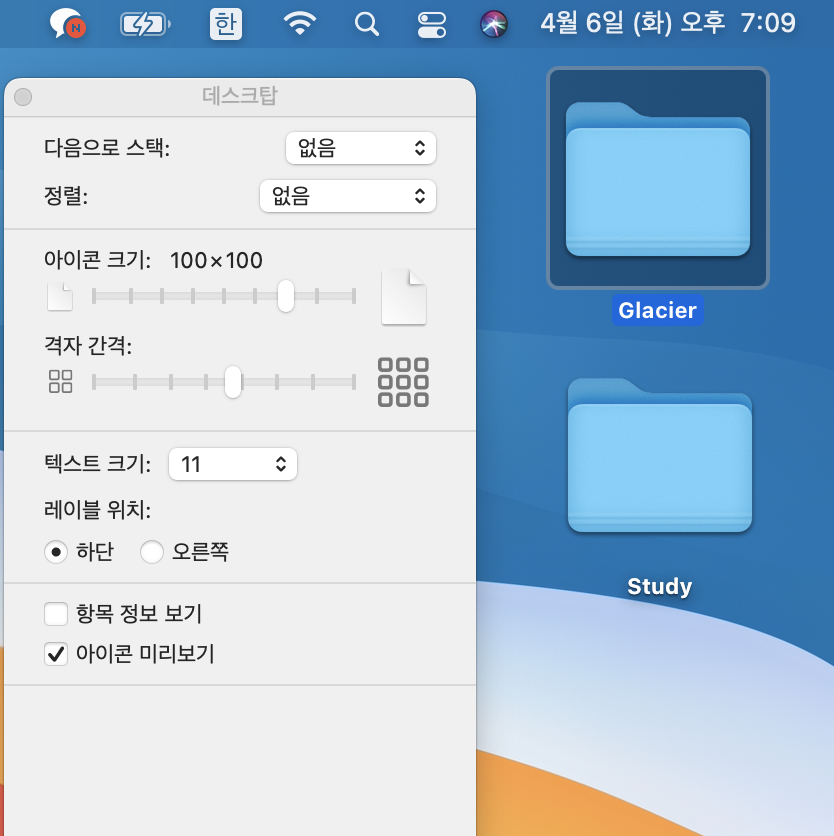
Task: Select the 오른쪽 label position radio
Action: (x=151, y=552)
